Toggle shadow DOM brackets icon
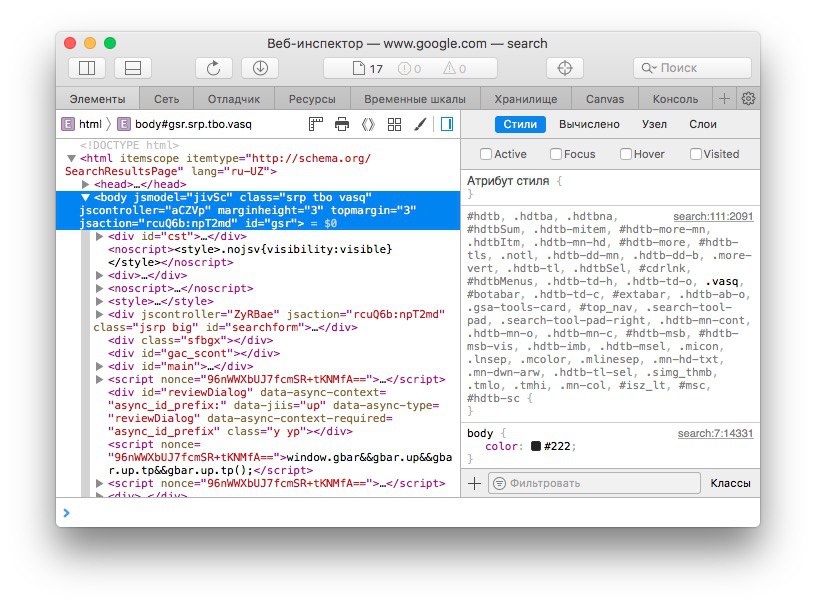The image size is (816, 607). pos(368,124)
